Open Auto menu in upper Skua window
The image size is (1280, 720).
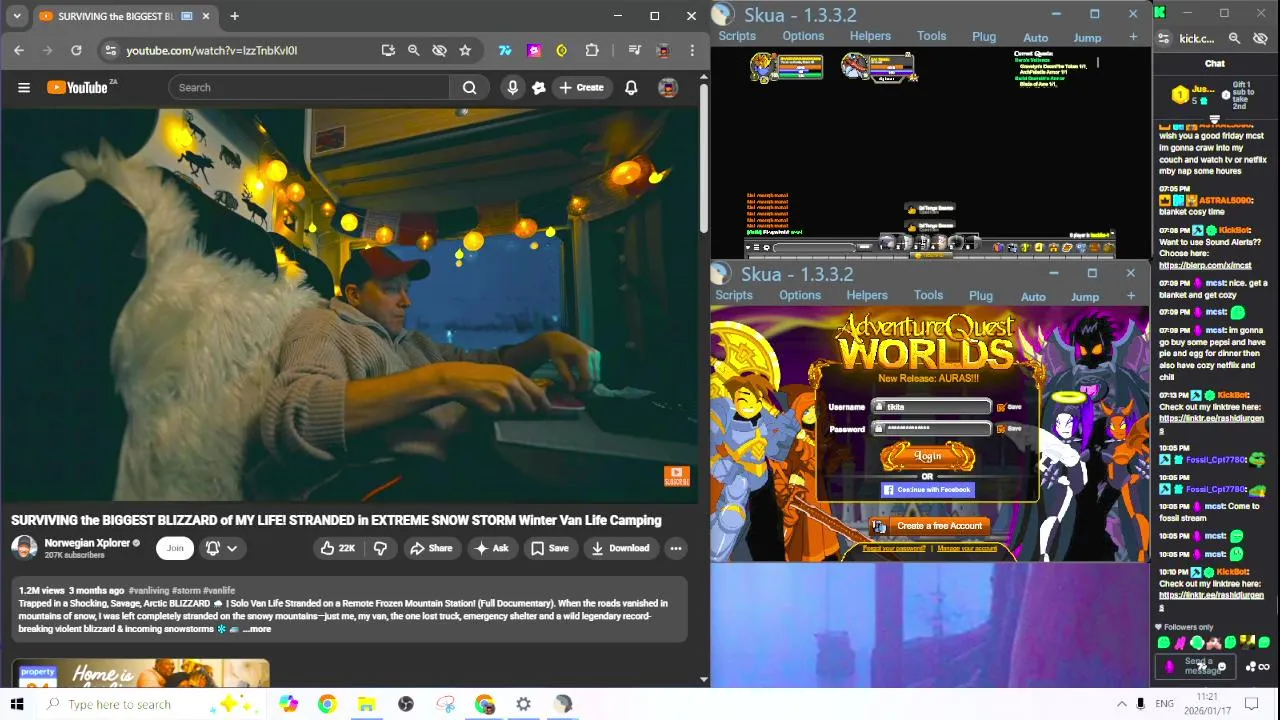[1036, 38]
